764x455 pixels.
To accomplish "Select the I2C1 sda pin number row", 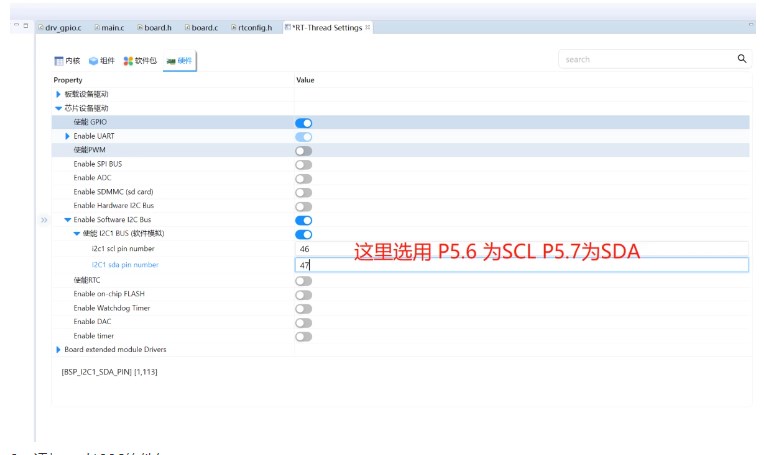I will tap(125, 265).
